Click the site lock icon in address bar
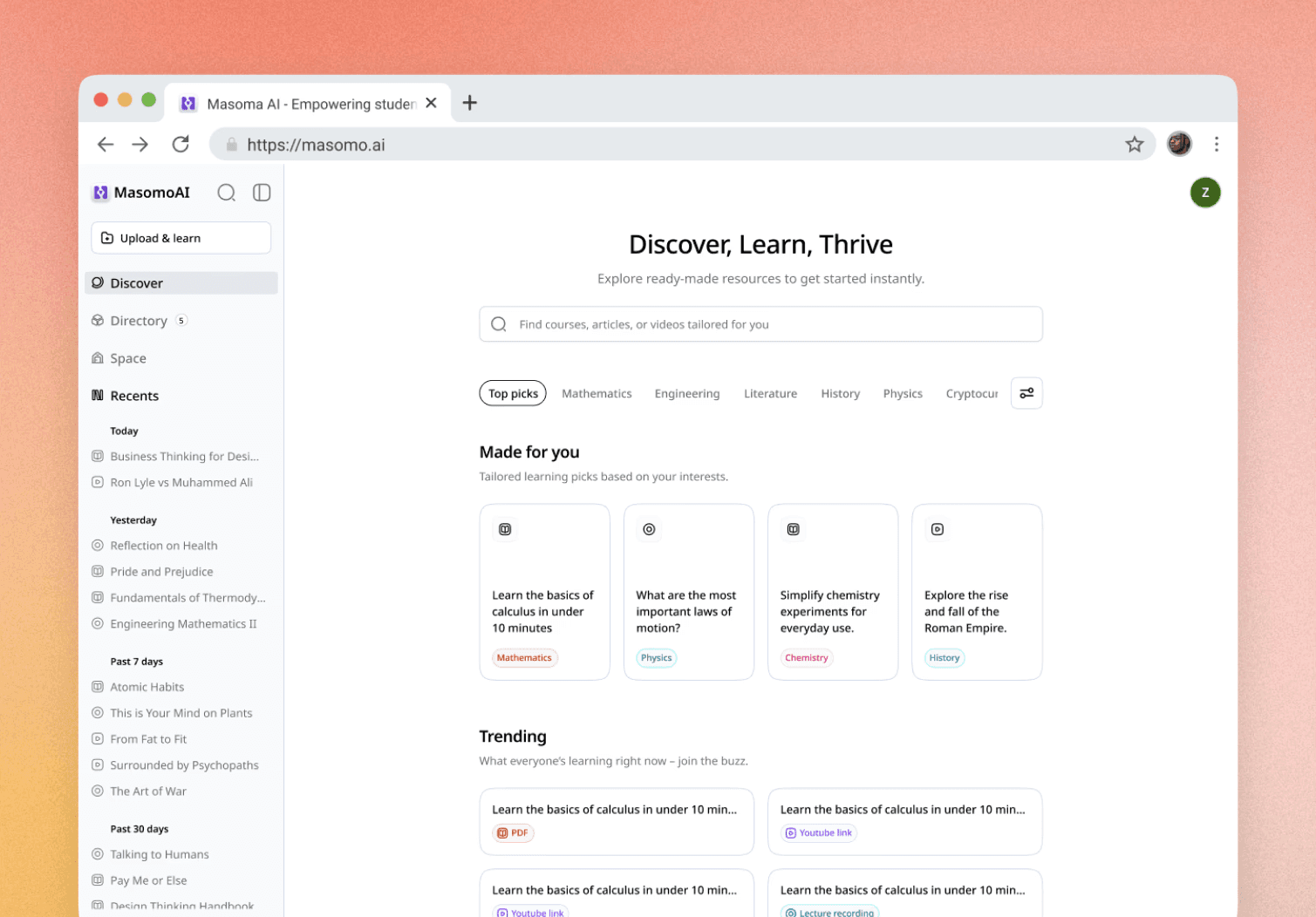1316x917 pixels. click(231, 145)
